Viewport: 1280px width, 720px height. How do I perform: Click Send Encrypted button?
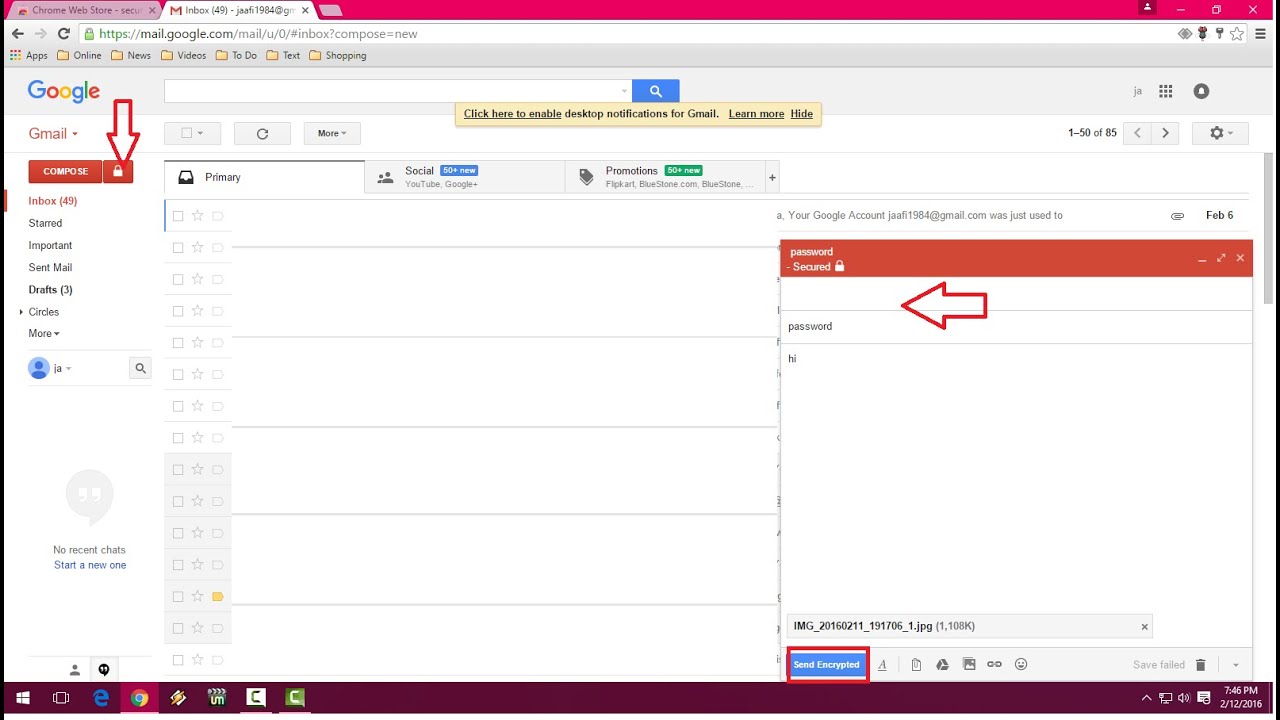(x=826, y=665)
